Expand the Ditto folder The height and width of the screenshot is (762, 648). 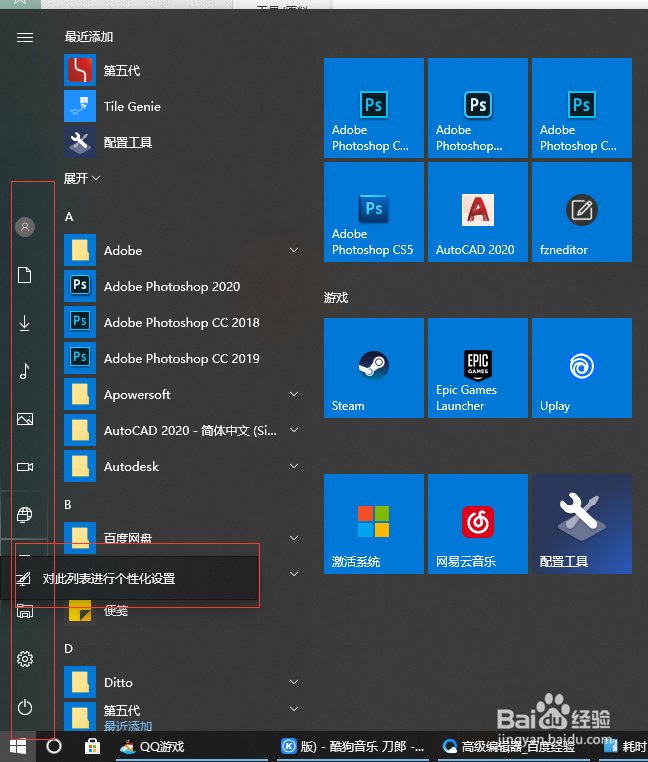(181, 682)
